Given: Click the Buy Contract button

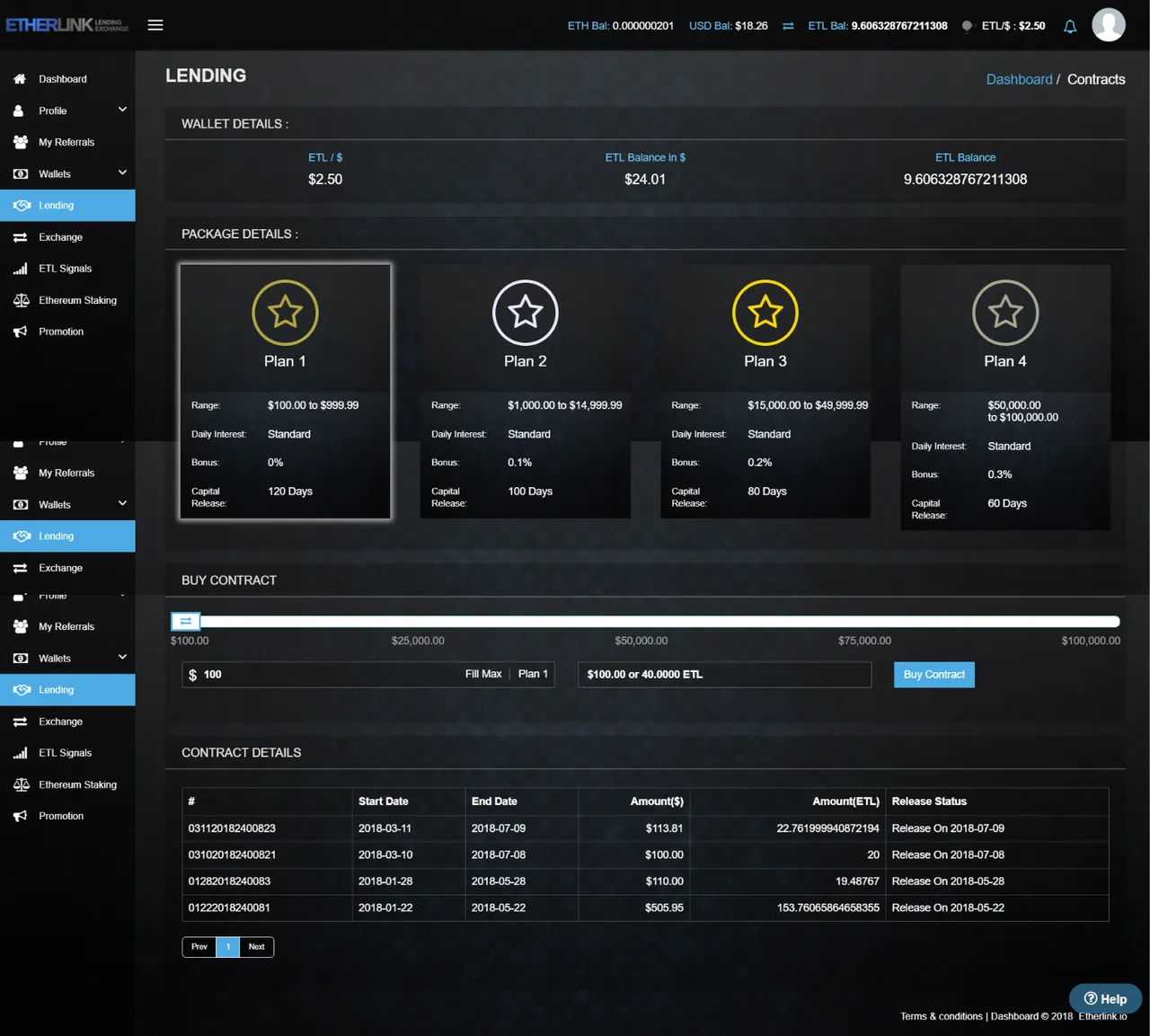Looking at the screenshot, I should tap(934, 675).
